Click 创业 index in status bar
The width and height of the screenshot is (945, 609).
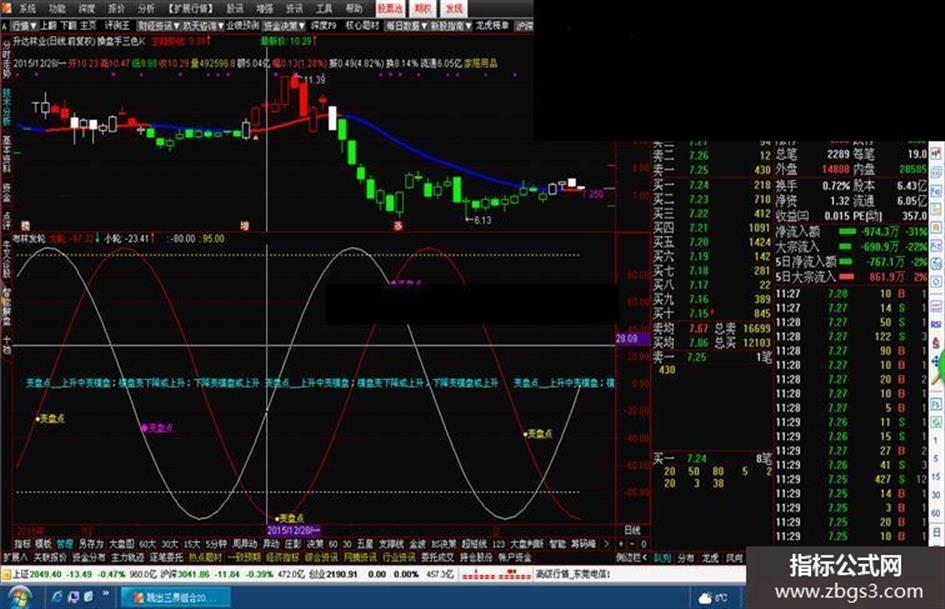pos(316,574)
